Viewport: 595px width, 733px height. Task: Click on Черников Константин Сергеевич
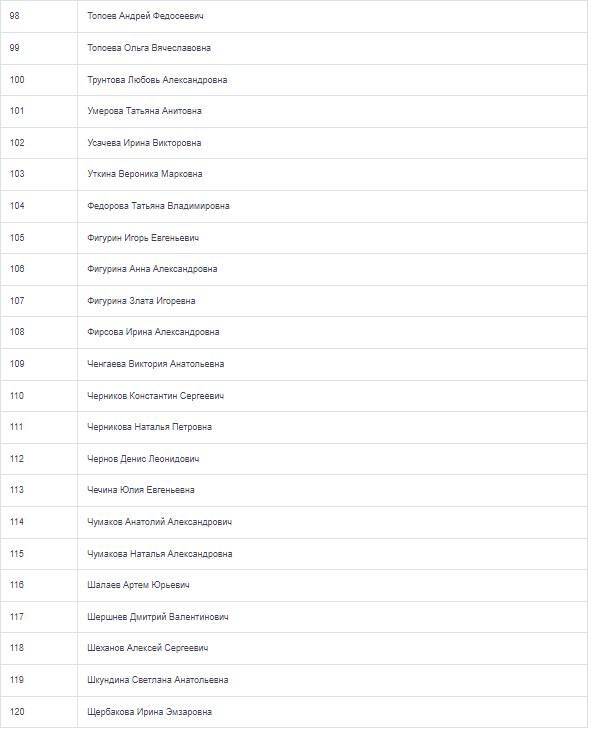click(x=156, y=395)
